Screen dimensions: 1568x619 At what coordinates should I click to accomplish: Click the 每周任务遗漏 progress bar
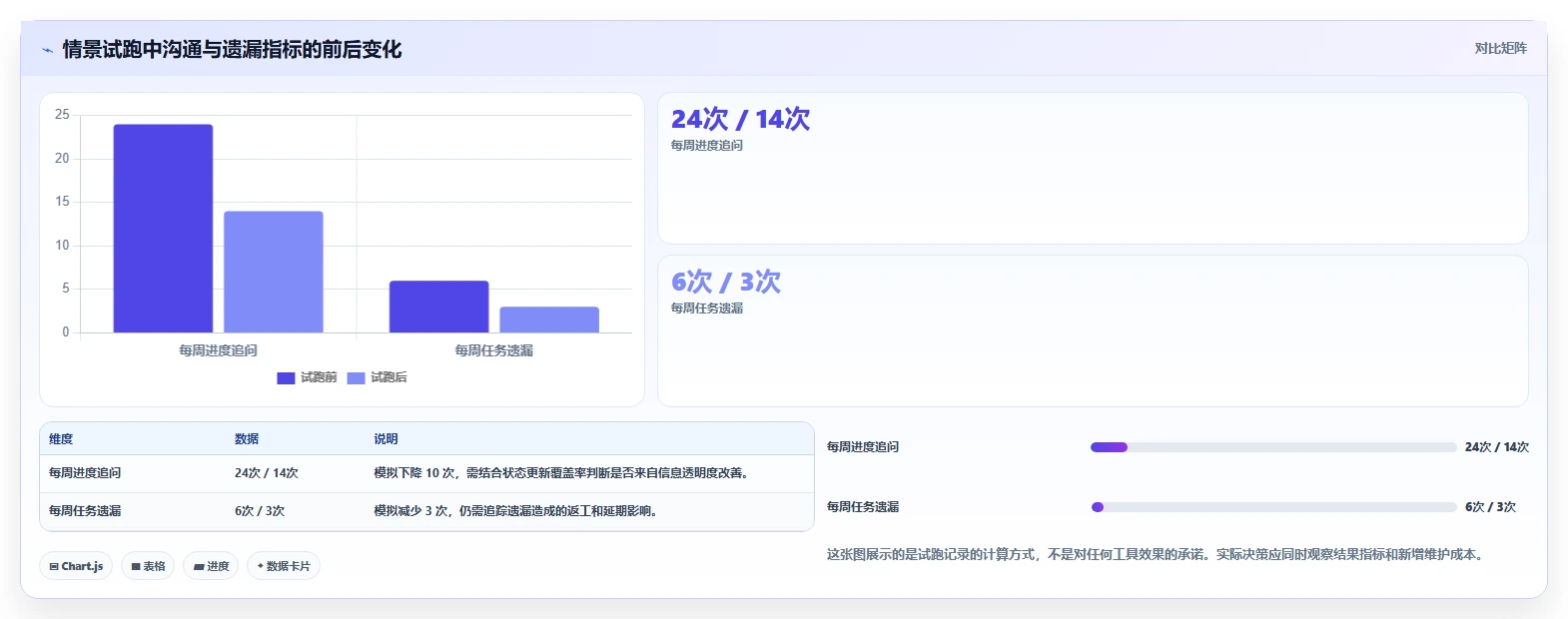[x=1273, y=507]
